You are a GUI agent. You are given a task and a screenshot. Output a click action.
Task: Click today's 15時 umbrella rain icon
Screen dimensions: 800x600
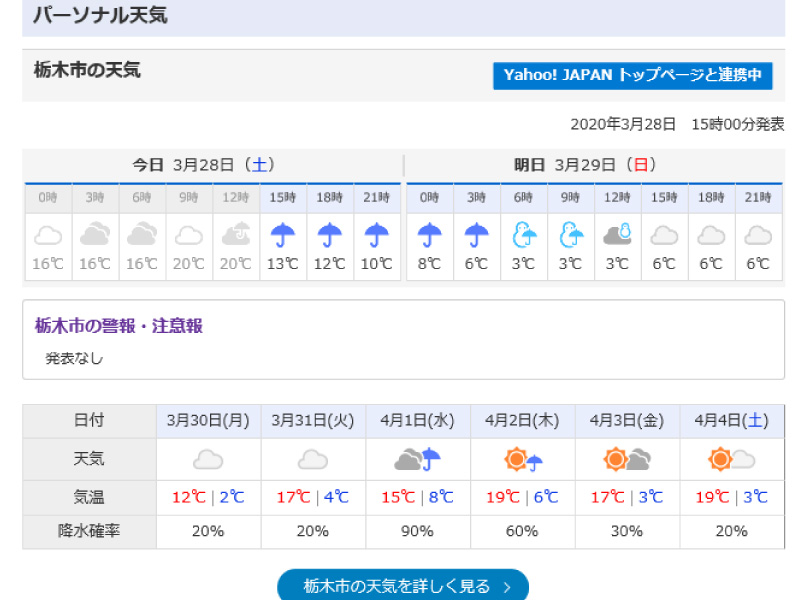point(283,235)
